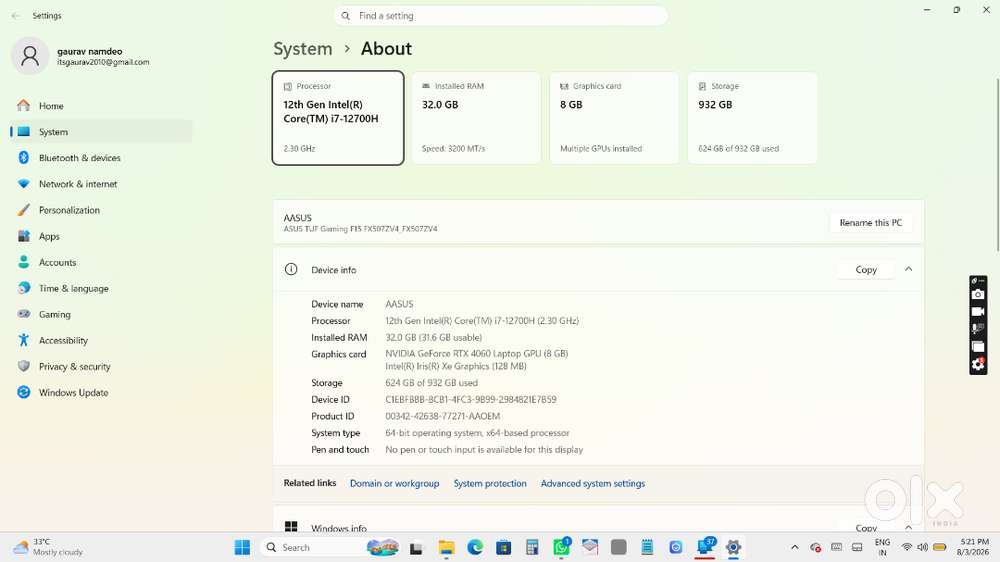Open the Mail app on taskbar
1000x562 pixels.
point(590,547)
